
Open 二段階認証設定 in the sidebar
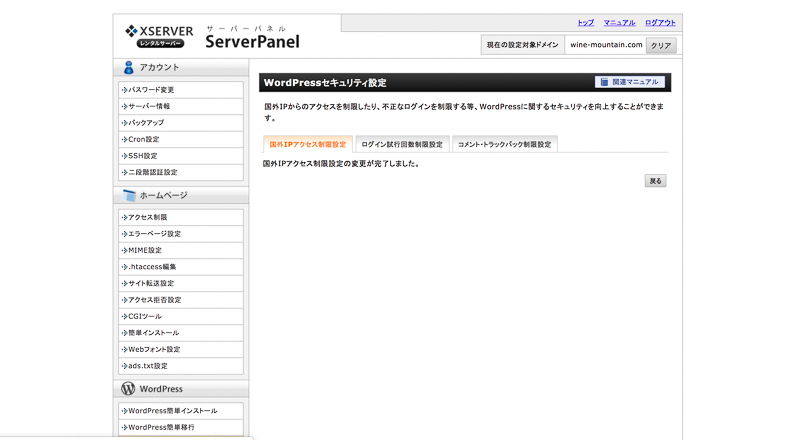pos(181,172)
